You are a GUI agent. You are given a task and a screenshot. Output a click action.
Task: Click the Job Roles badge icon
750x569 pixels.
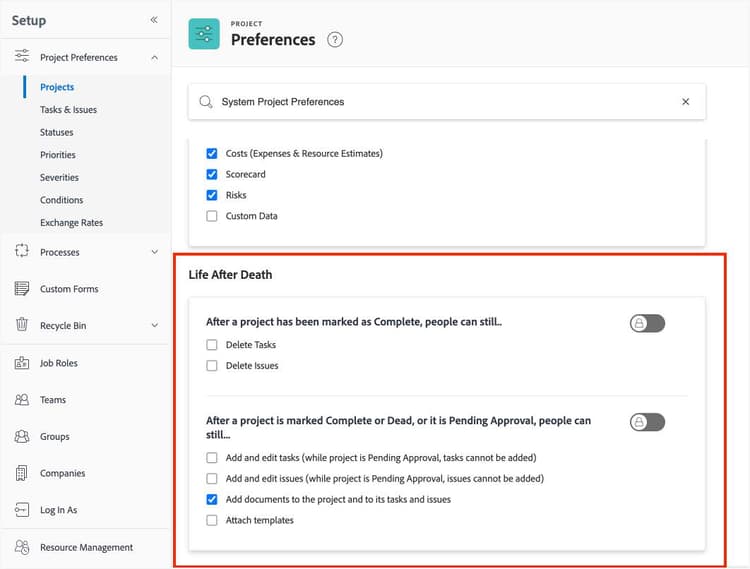[x=22, y=363]
